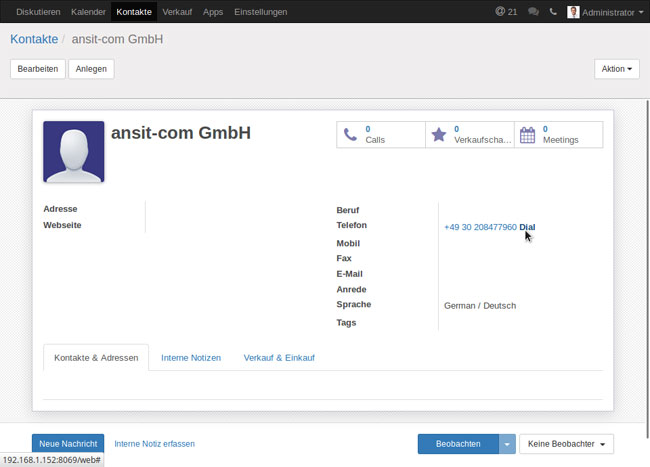This screenshot has width=650, height=467.
Task: Click the Administrator avatar picture
Action: click(573, 12)
